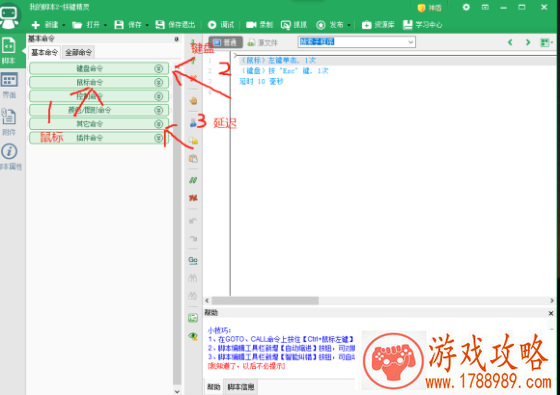Screen dimensions: 560x395
Task: Click the paste clipboard icon
Action: click(193, 158)
